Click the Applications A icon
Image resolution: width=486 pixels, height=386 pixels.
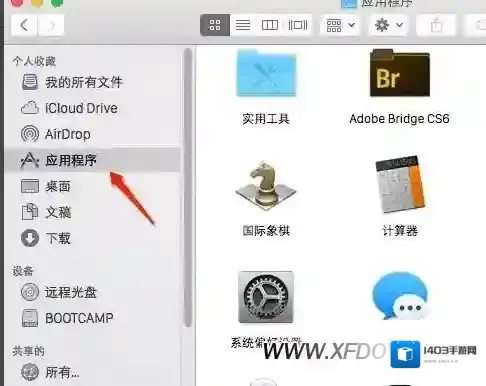(30, 160)
